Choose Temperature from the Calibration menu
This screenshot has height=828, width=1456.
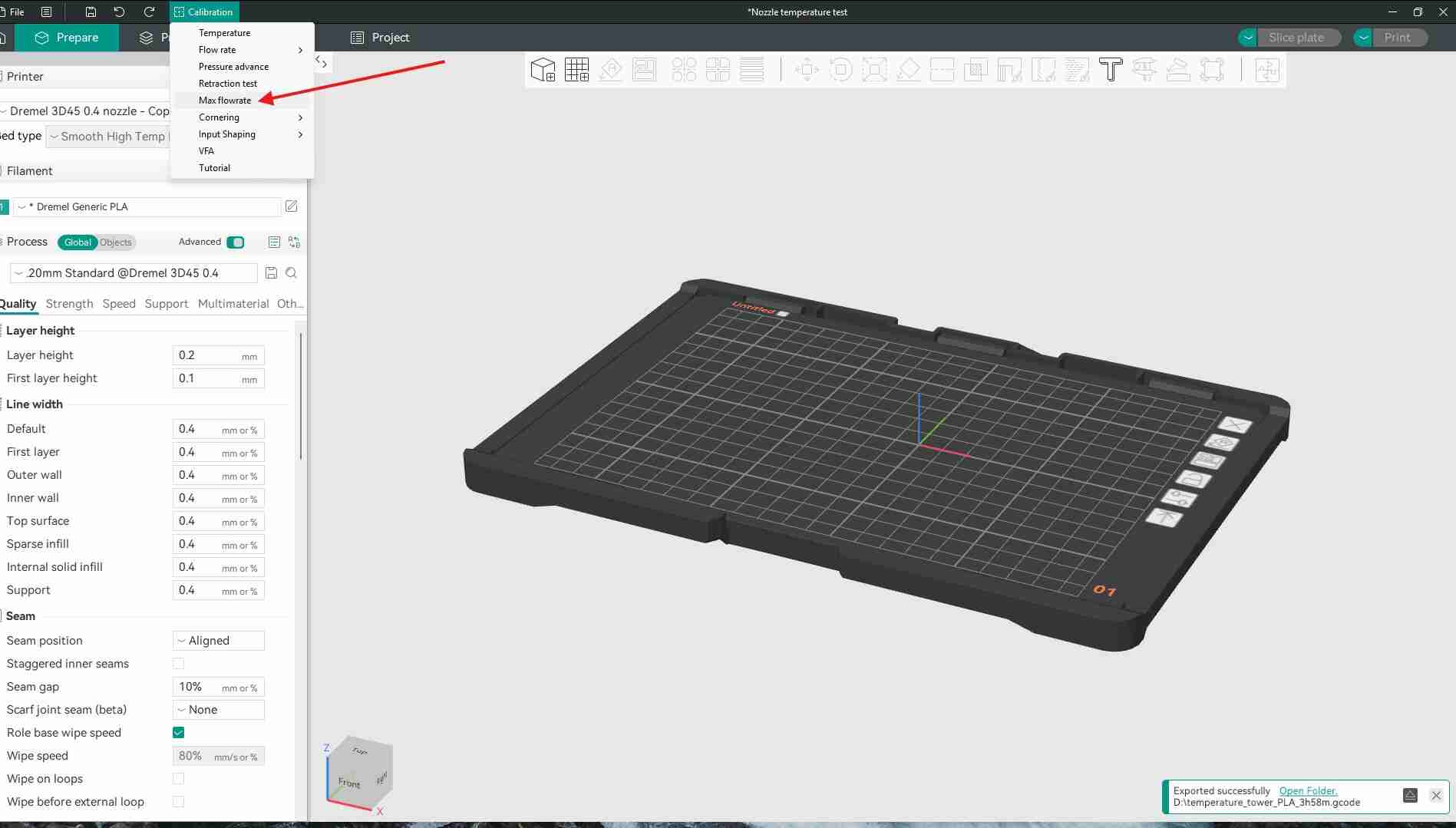[x=242, y=33]
